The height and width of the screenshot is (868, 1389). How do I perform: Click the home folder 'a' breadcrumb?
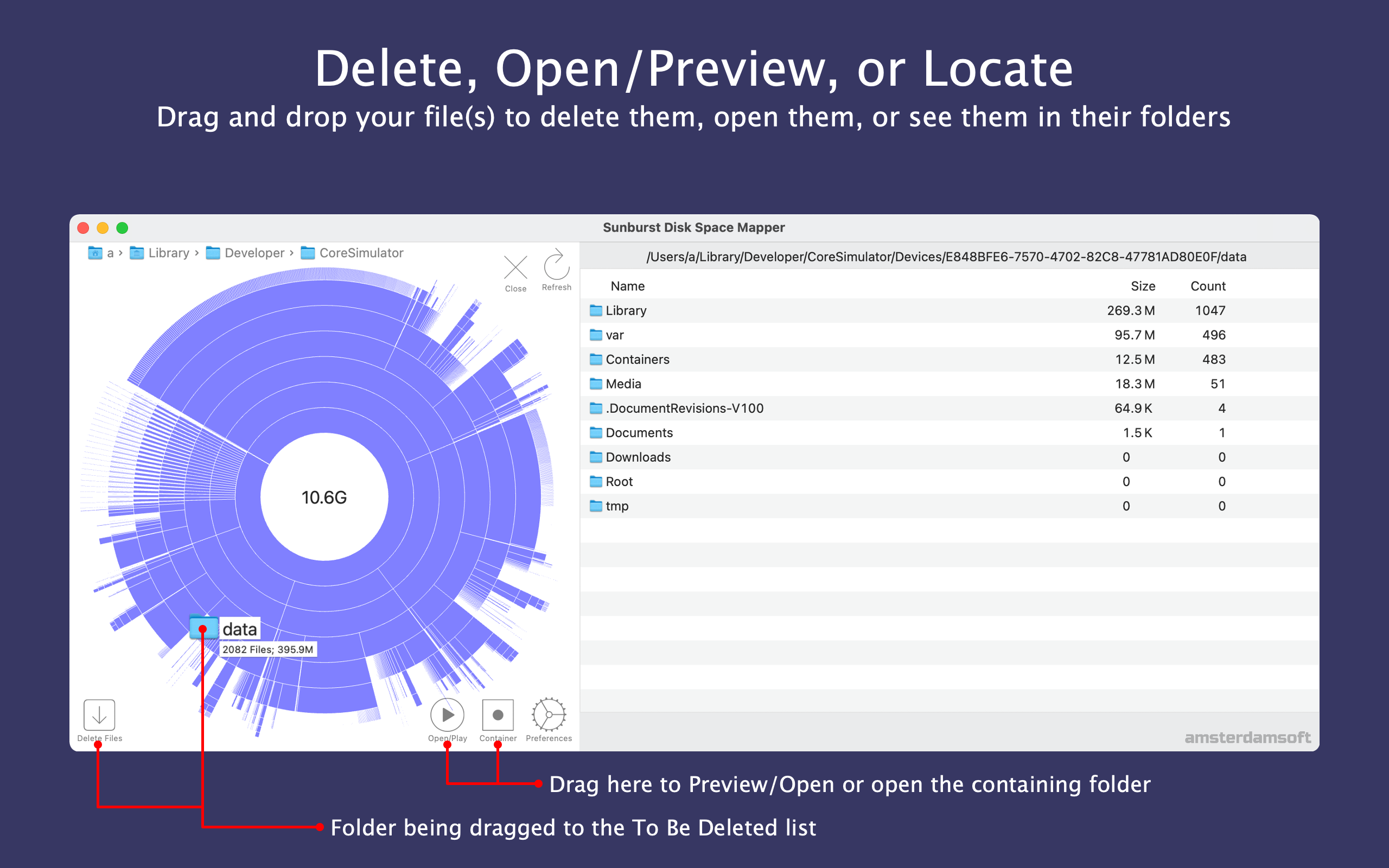pyautogui.click(x=101, y=253)
